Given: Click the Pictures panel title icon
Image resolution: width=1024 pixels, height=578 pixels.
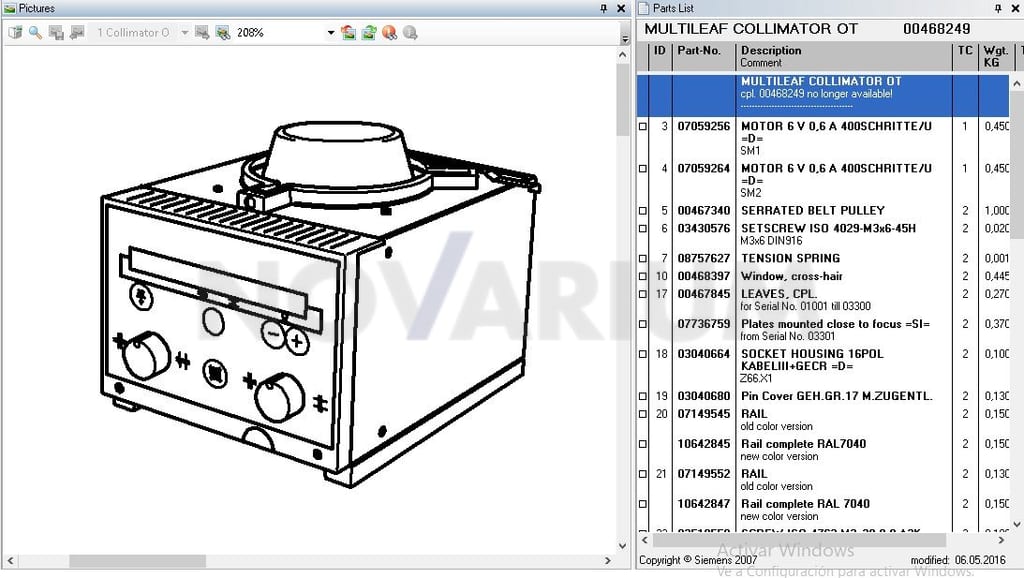Looking at the screenshot, I should point(10,8).
